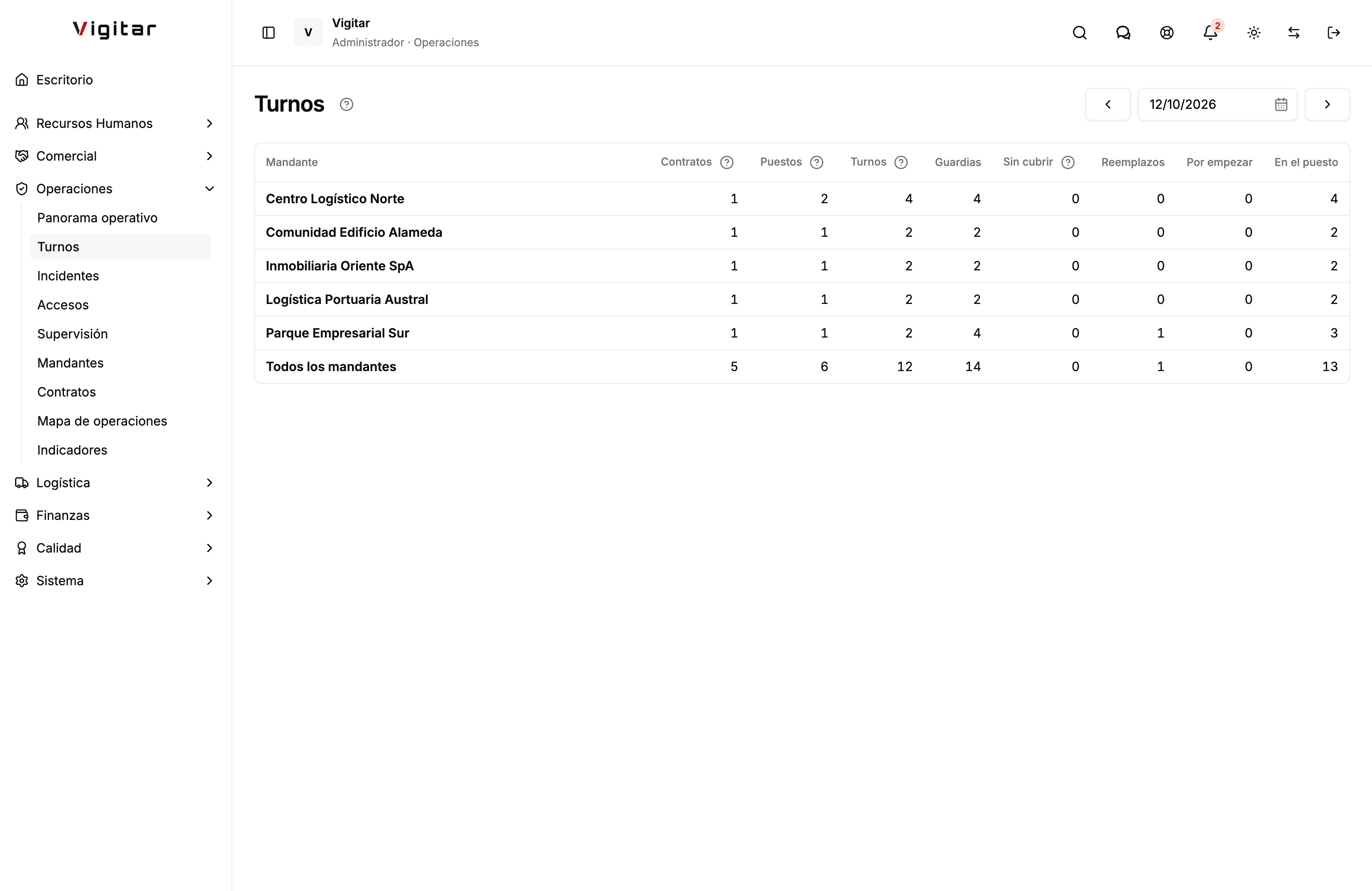Viewport: 1372px width, 891px height.
Task: Open the help lifebuoy icon
Action: [x=1167, y=33]
